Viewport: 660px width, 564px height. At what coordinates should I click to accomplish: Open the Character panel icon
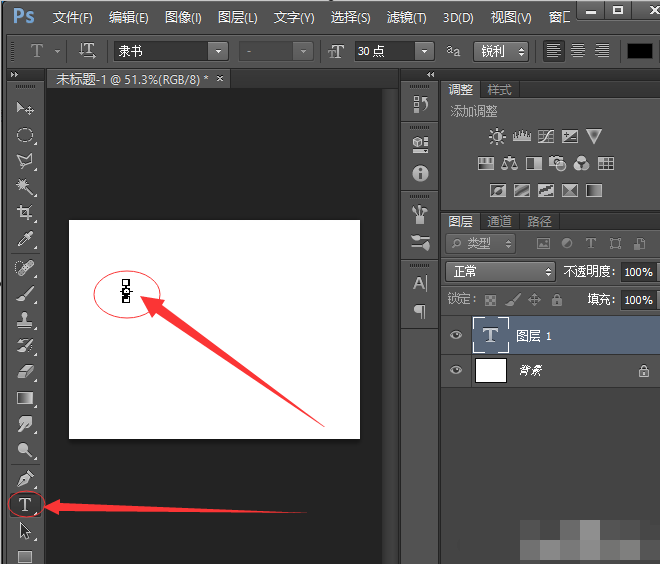420,283
